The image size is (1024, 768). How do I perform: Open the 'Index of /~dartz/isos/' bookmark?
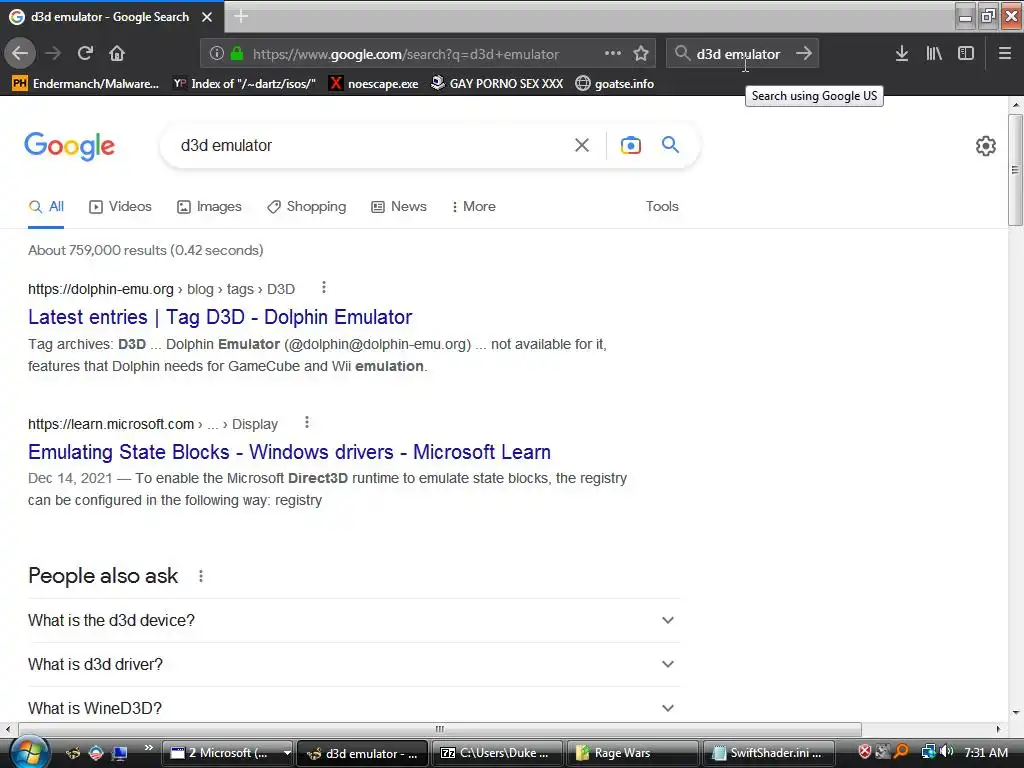[x=244, y=84]
